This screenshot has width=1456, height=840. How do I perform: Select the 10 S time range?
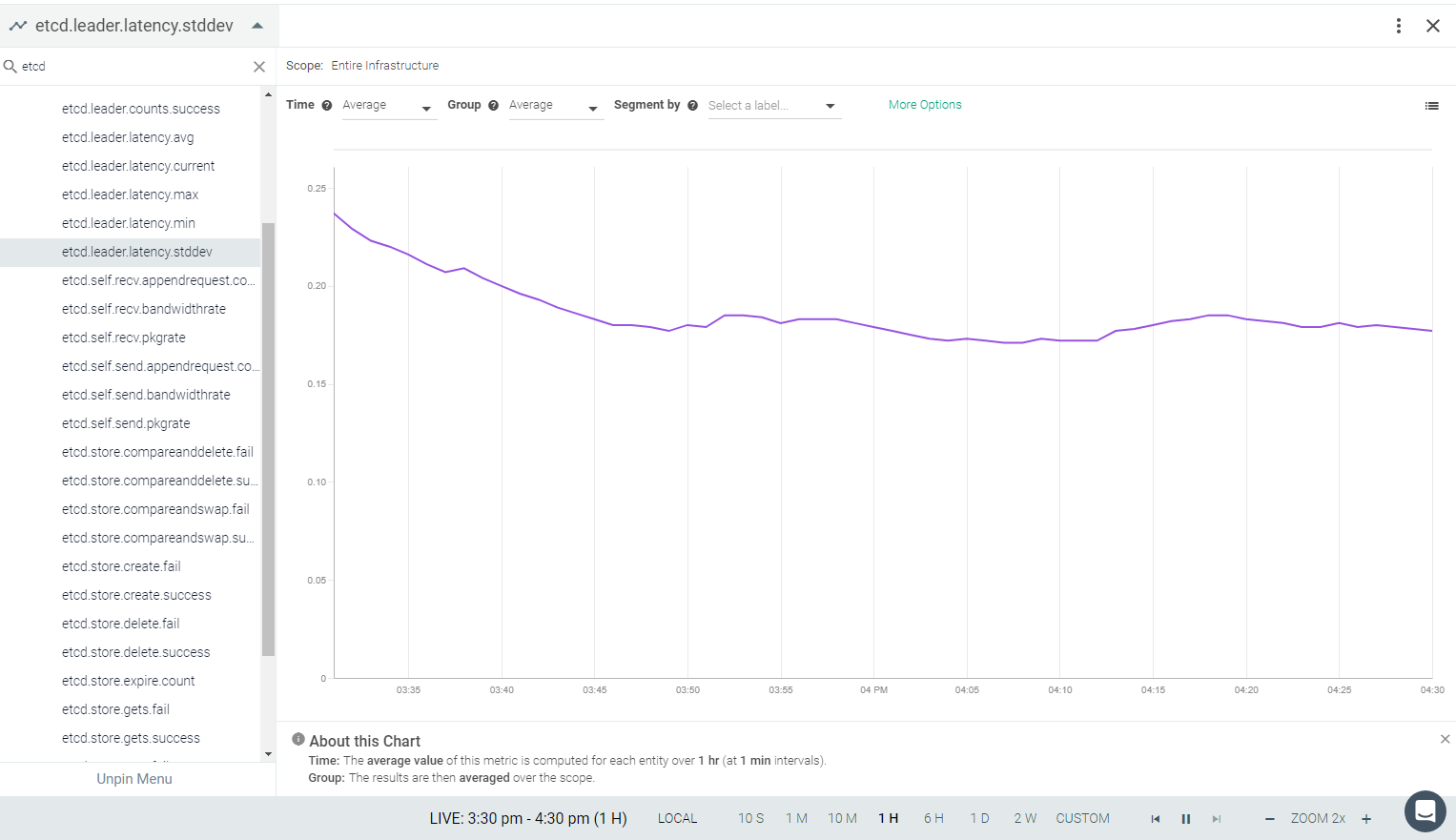tap(751, 818)
